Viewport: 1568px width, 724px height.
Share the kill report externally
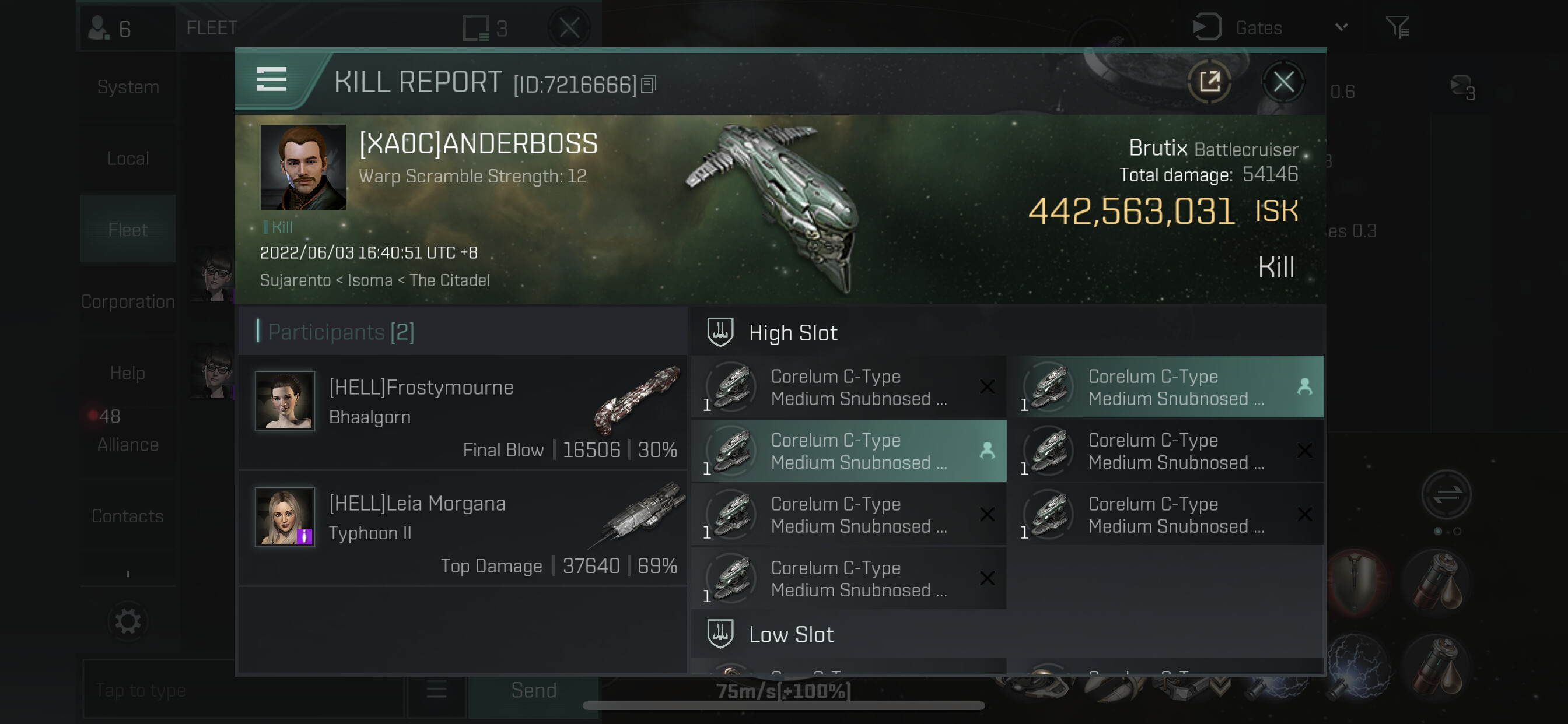tap(1209, 82)
